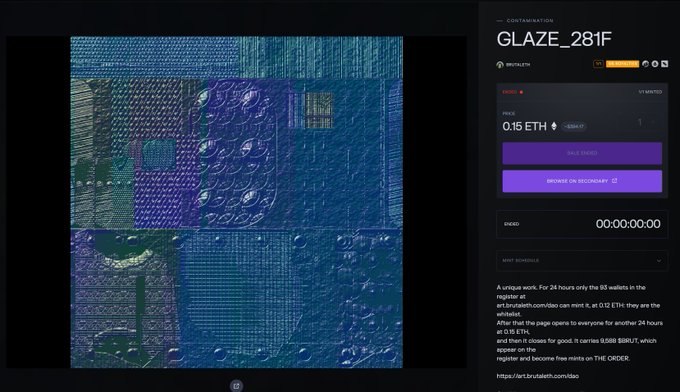Click the red ENDED status indicator

tap(513, 92)
